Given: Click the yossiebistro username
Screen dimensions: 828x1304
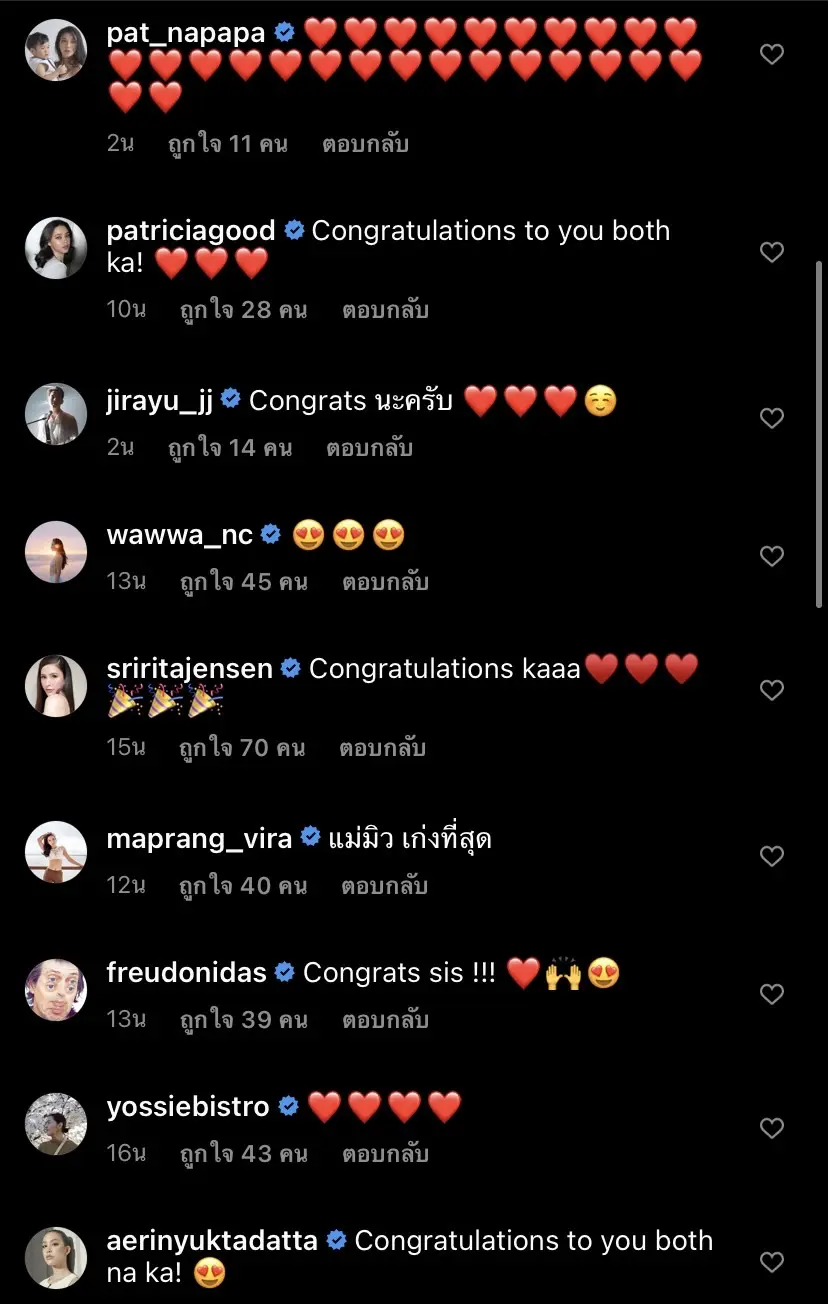Looking at the screenshot, I should click(188, 1107).
